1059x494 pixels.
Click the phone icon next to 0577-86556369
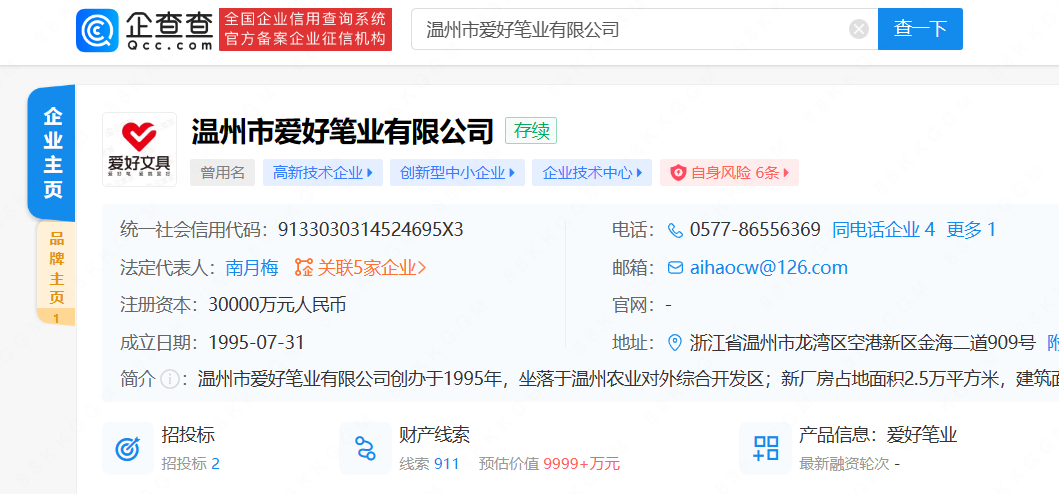(x=675, y=230)
